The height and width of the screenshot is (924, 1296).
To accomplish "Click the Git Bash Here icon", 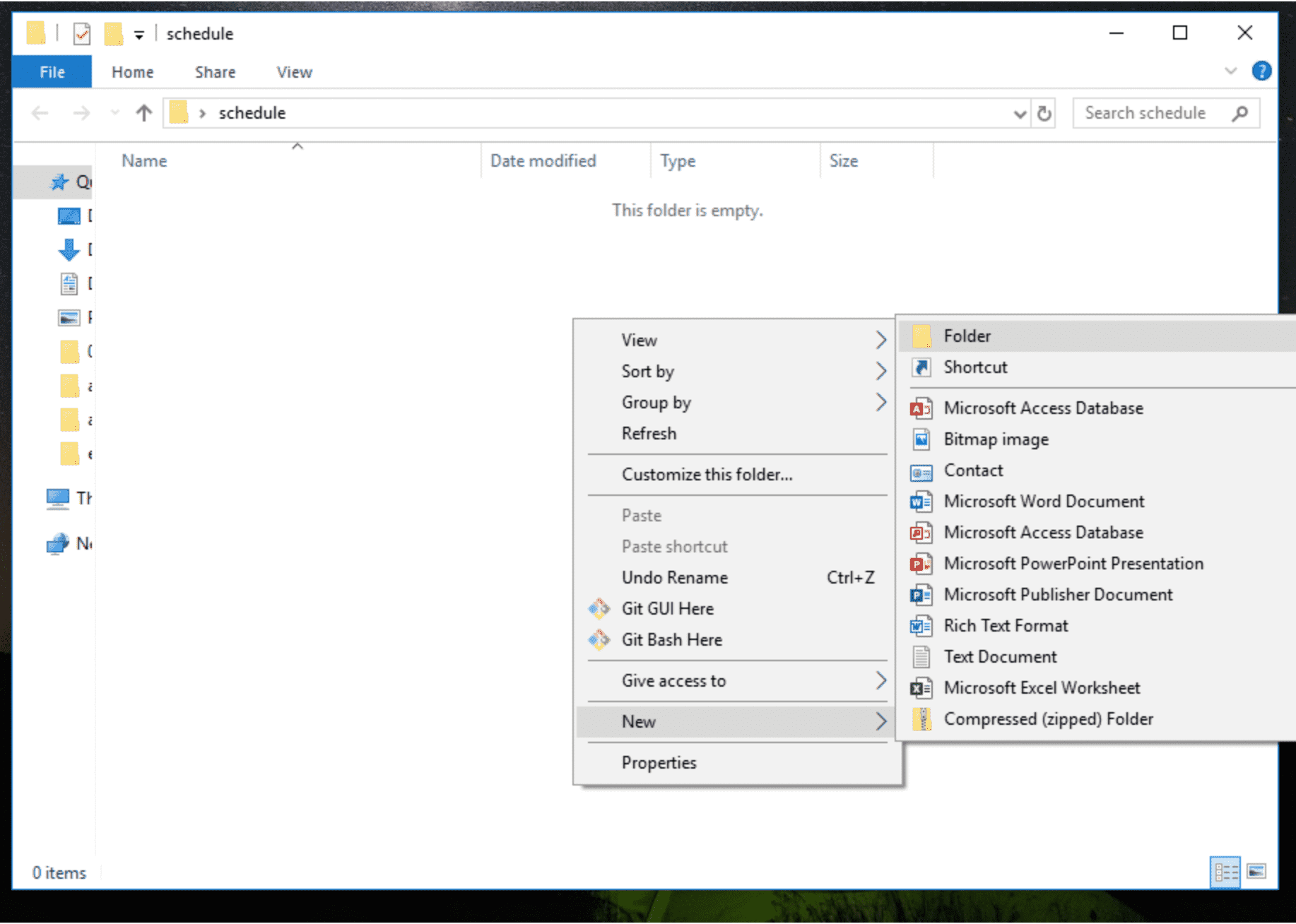I will tap(599, 640).
